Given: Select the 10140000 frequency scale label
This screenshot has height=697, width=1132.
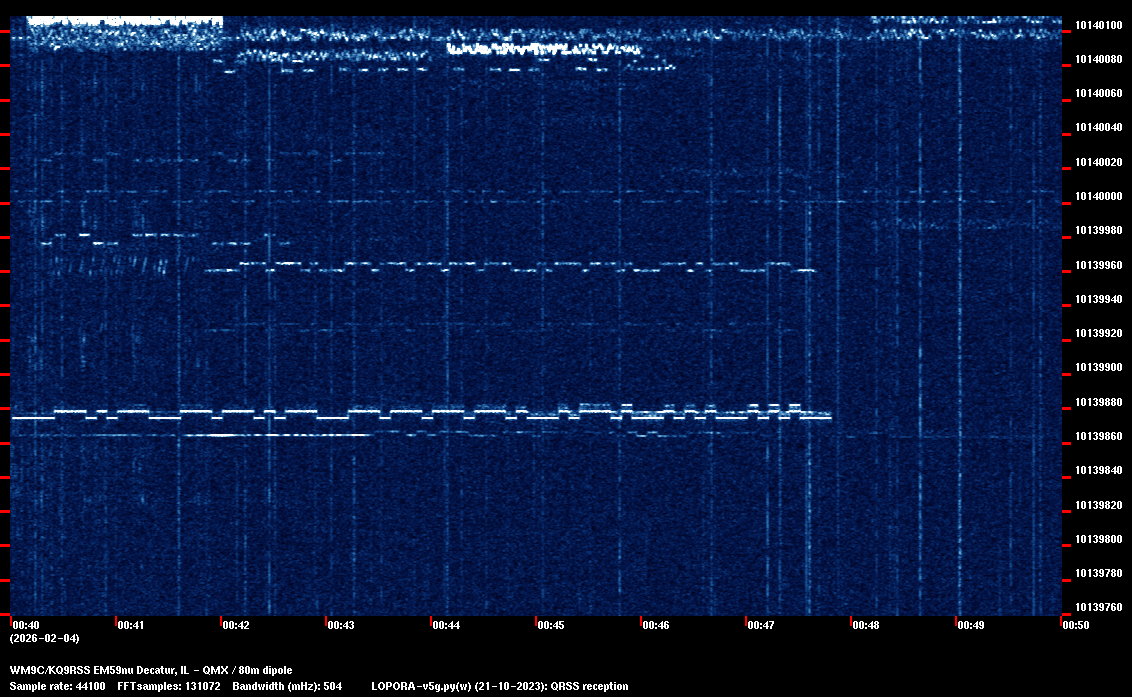Looking at the screenshot, I should (x=1097, y=196).
